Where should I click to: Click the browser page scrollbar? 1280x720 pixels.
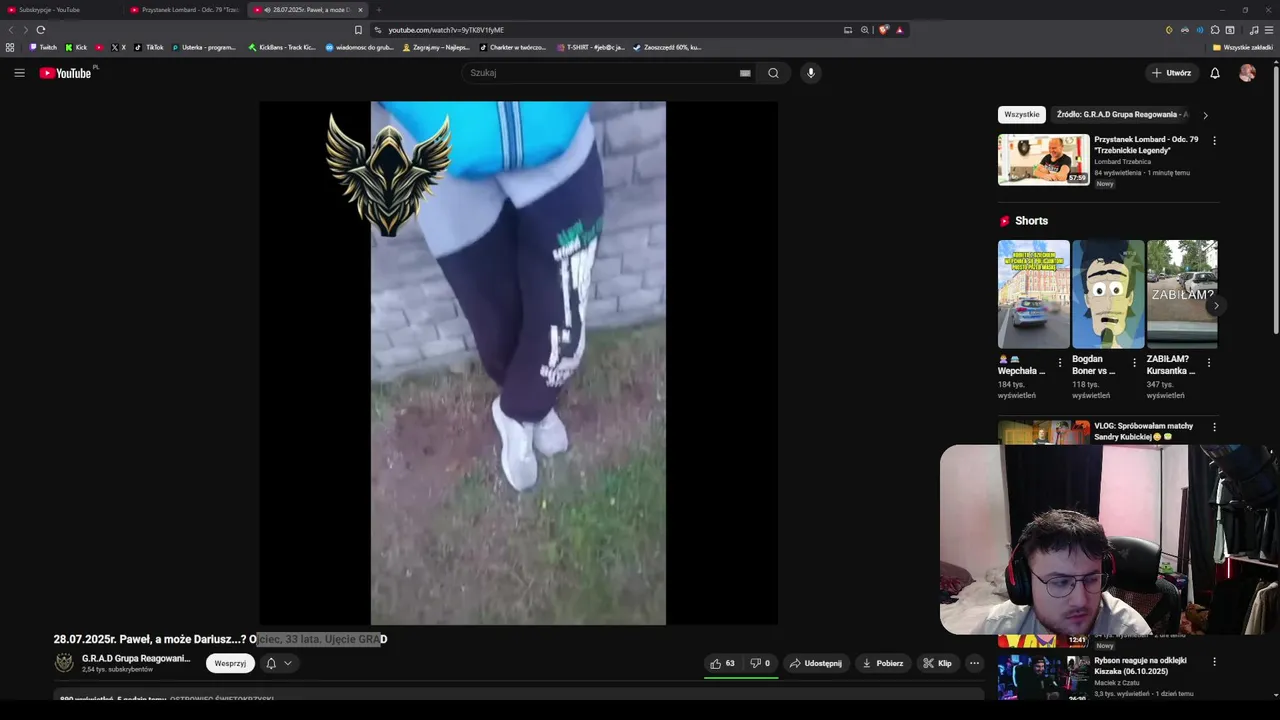coord(1275,200)
